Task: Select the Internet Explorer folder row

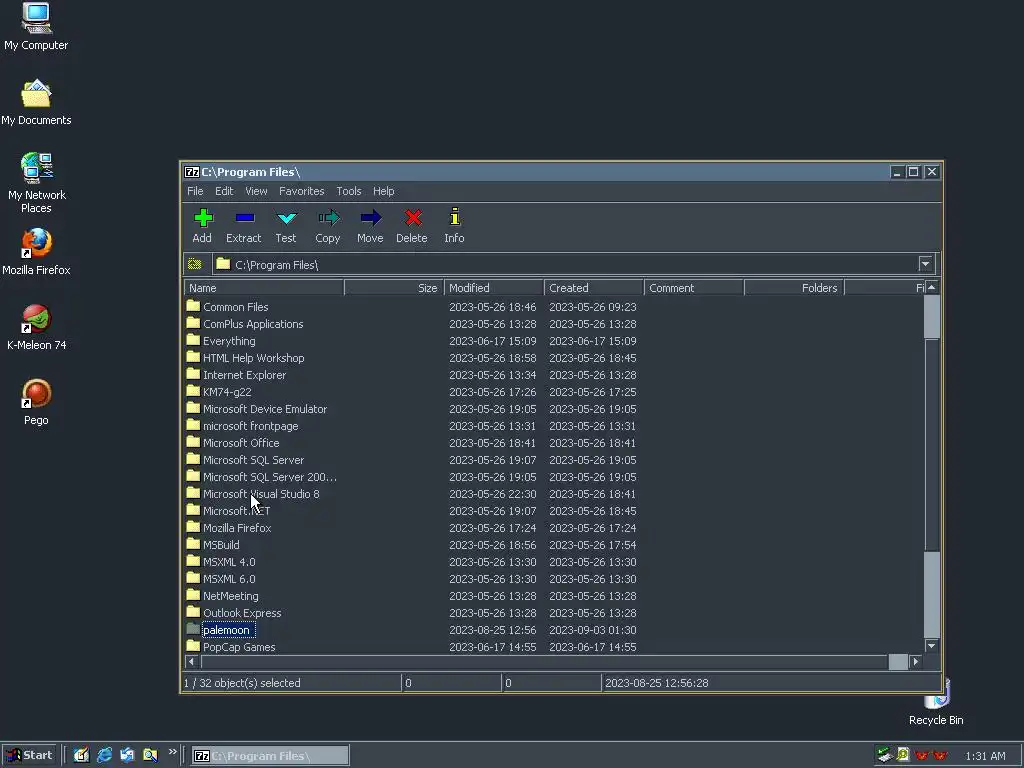Action: (x=244, y=375)
